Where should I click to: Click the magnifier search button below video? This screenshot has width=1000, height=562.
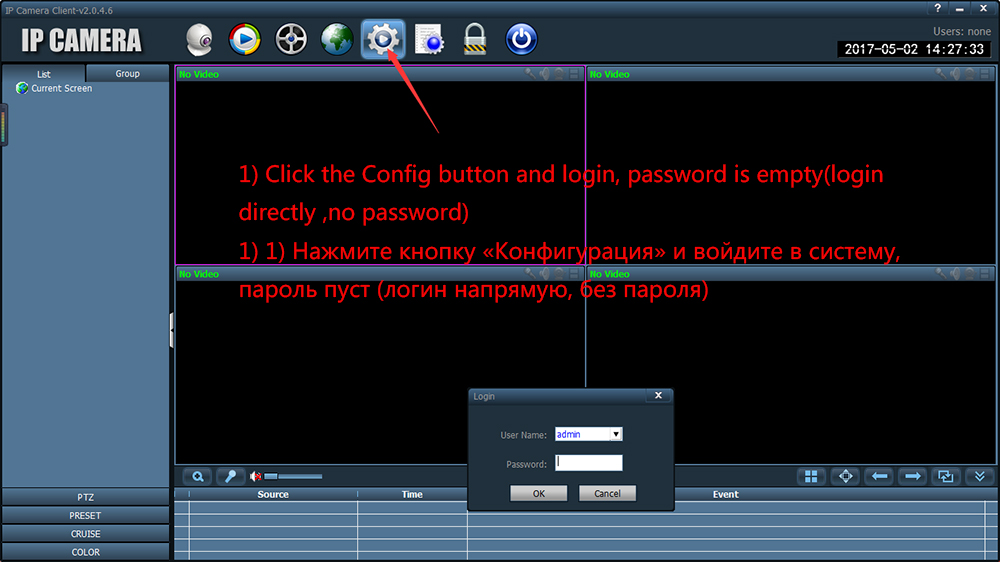coord(198,477)
